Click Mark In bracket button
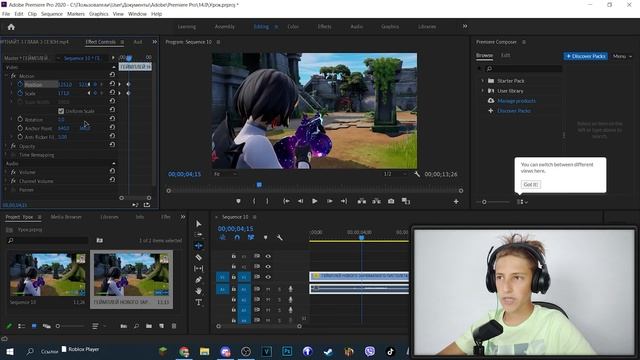 253,201
